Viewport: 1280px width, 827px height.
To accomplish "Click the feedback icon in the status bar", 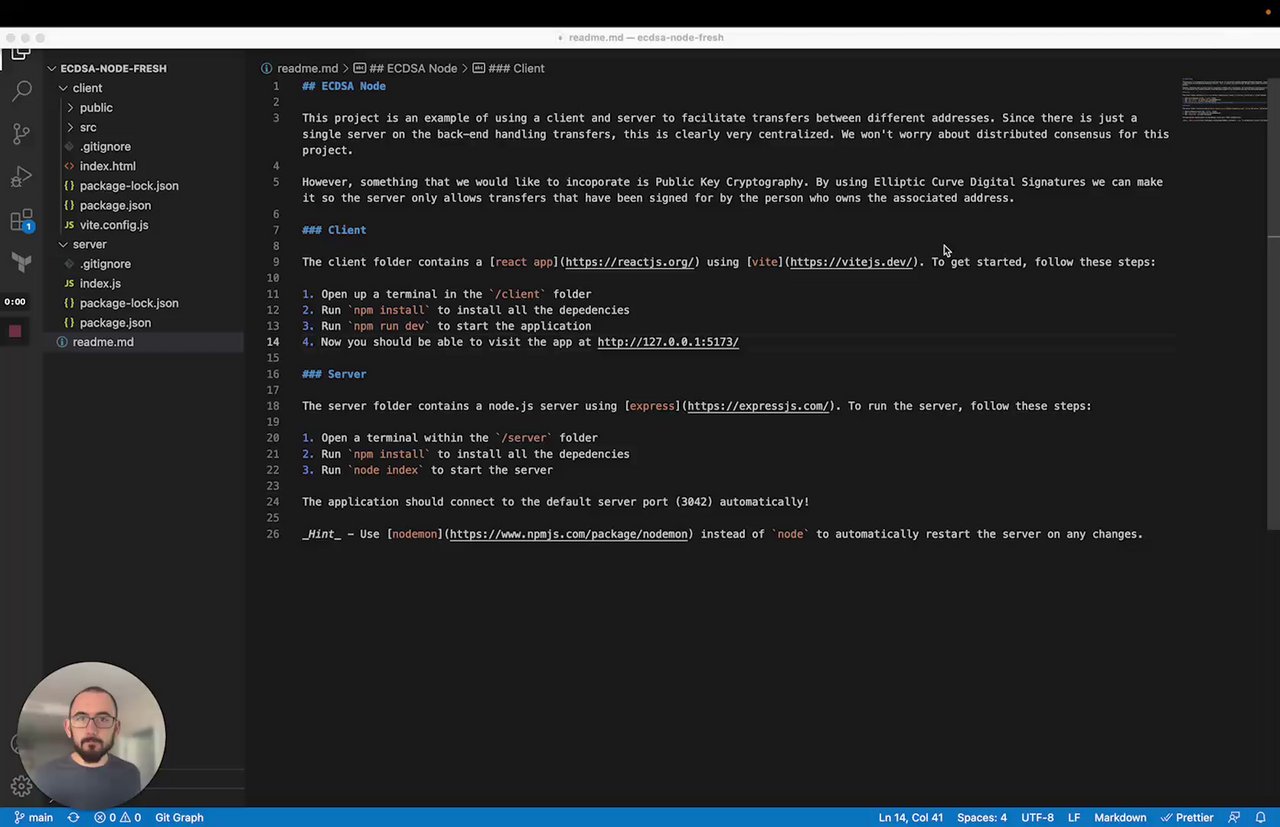I will [x=1234, y=817].
